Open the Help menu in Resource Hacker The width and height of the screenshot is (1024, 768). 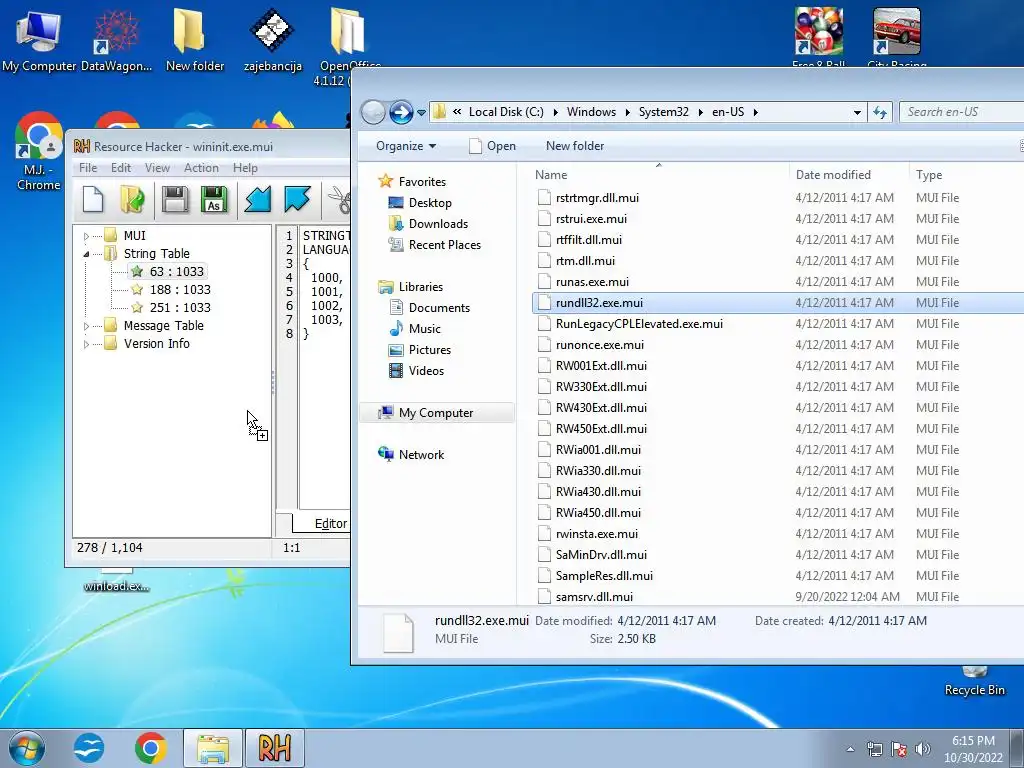246,168
